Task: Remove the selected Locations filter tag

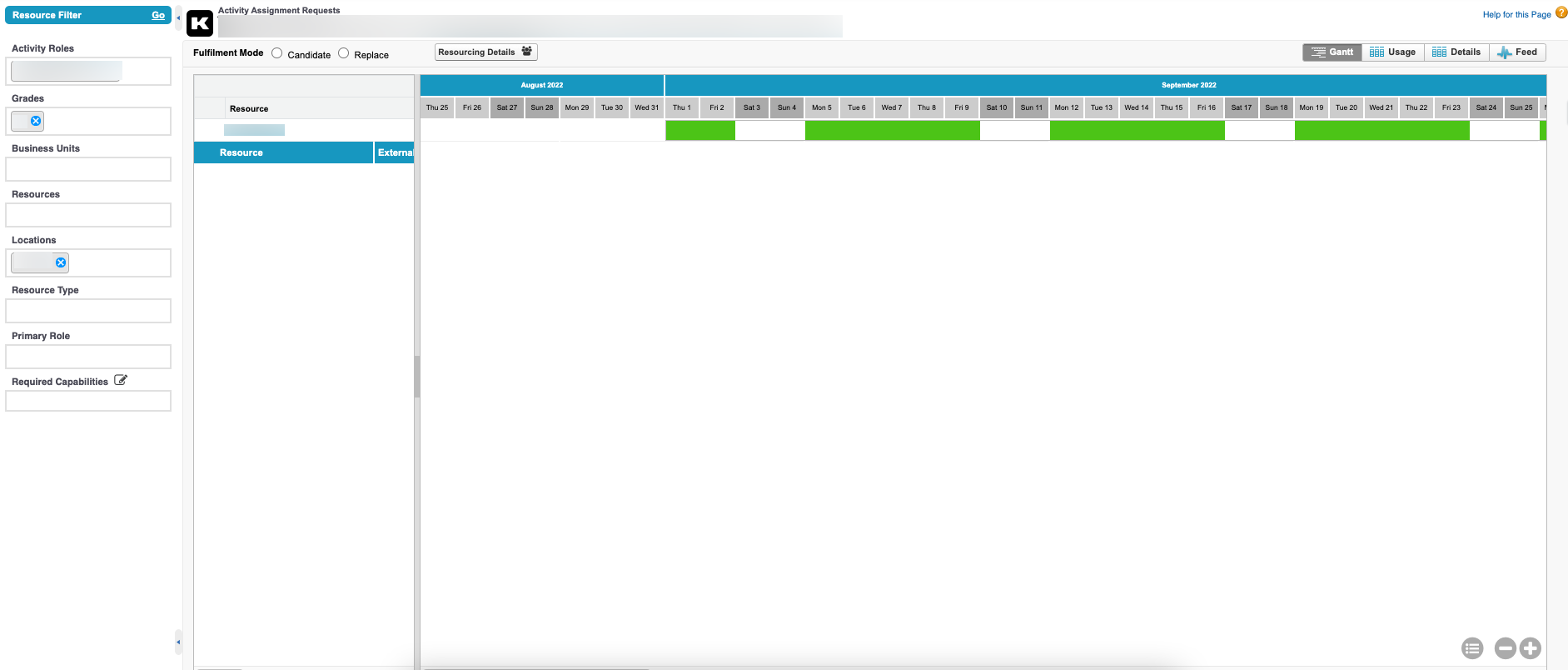Action: (61, 262)
